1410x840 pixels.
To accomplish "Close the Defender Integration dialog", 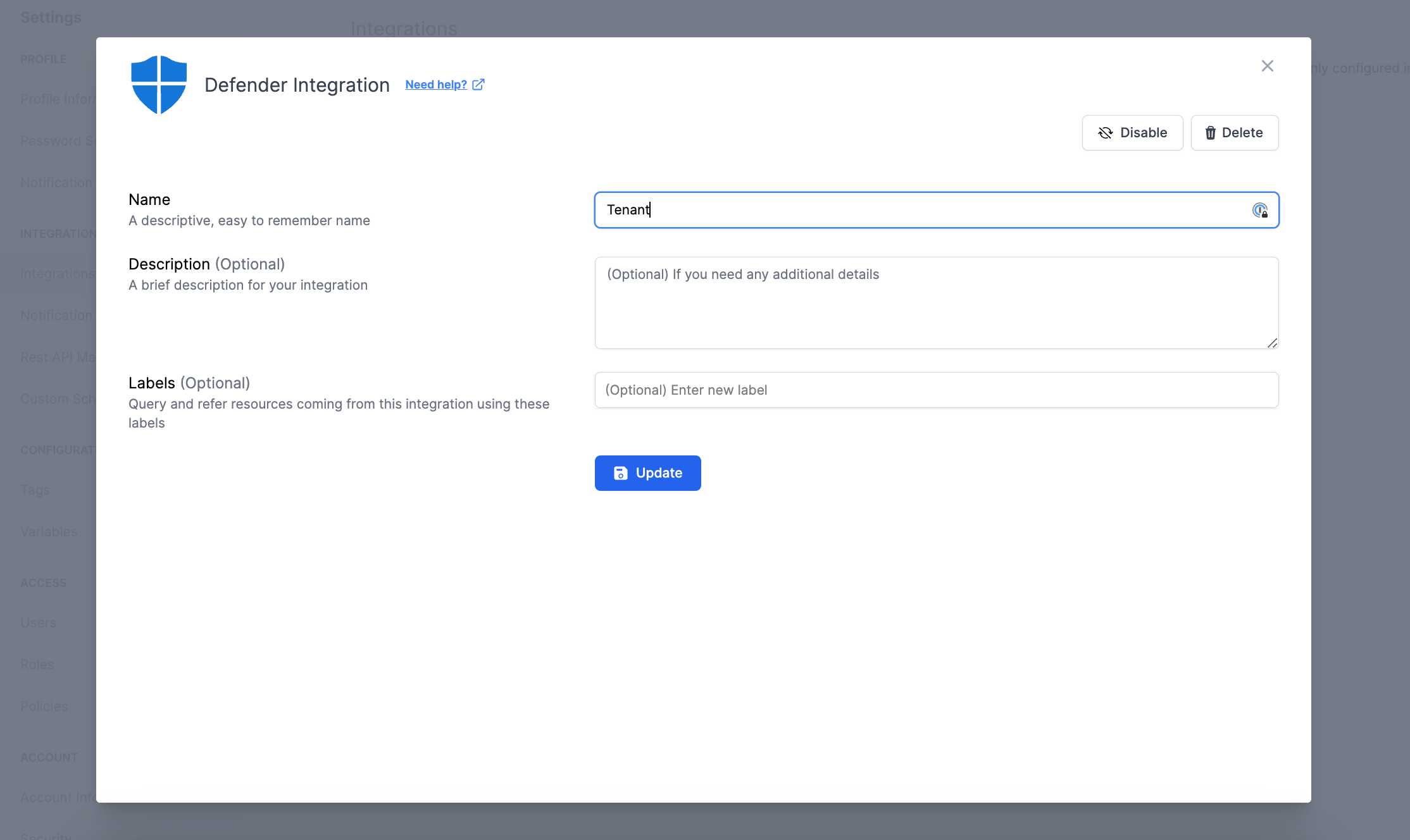I will [x=1267, y=66].
